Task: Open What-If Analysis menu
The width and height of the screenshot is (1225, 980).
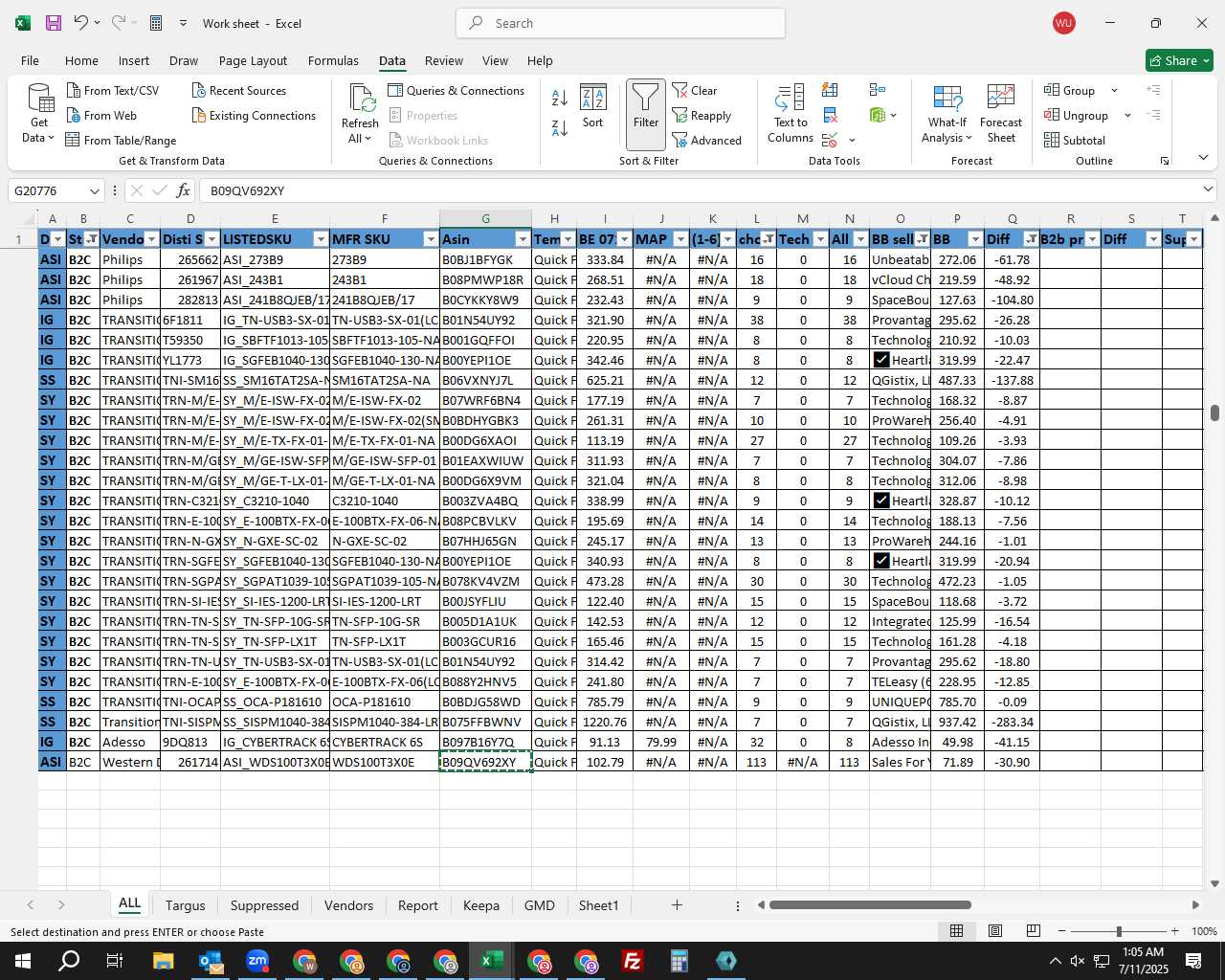Action: tap(947, 115)
